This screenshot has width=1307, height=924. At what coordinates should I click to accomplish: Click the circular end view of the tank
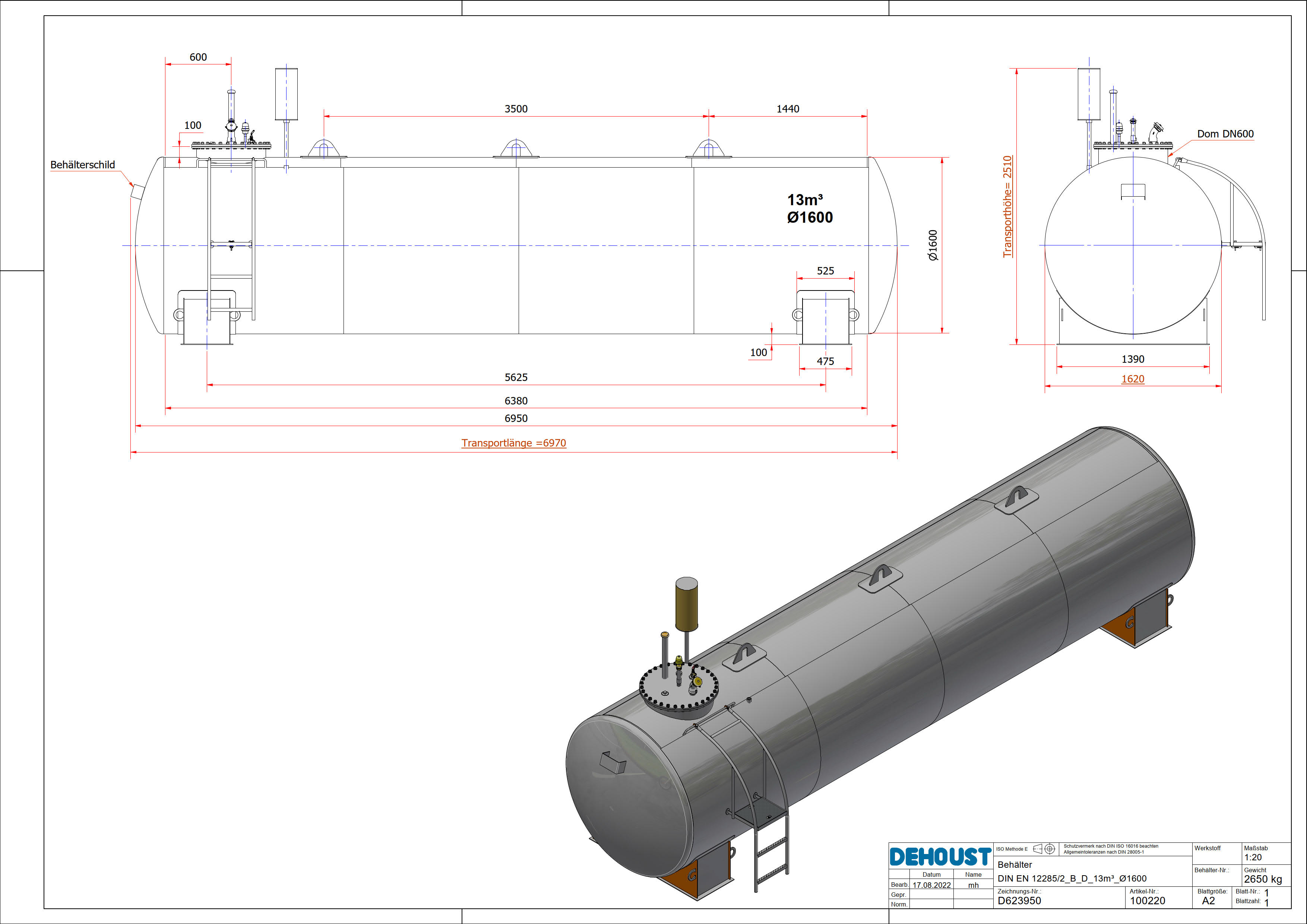coord(1133,245)
